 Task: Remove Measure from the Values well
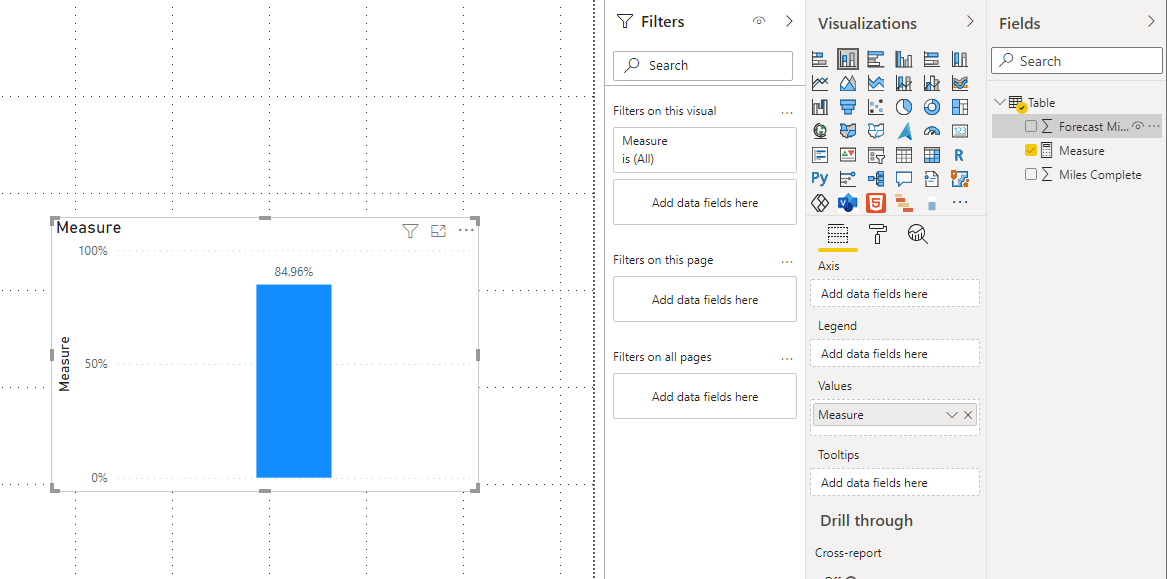point(968,415)
